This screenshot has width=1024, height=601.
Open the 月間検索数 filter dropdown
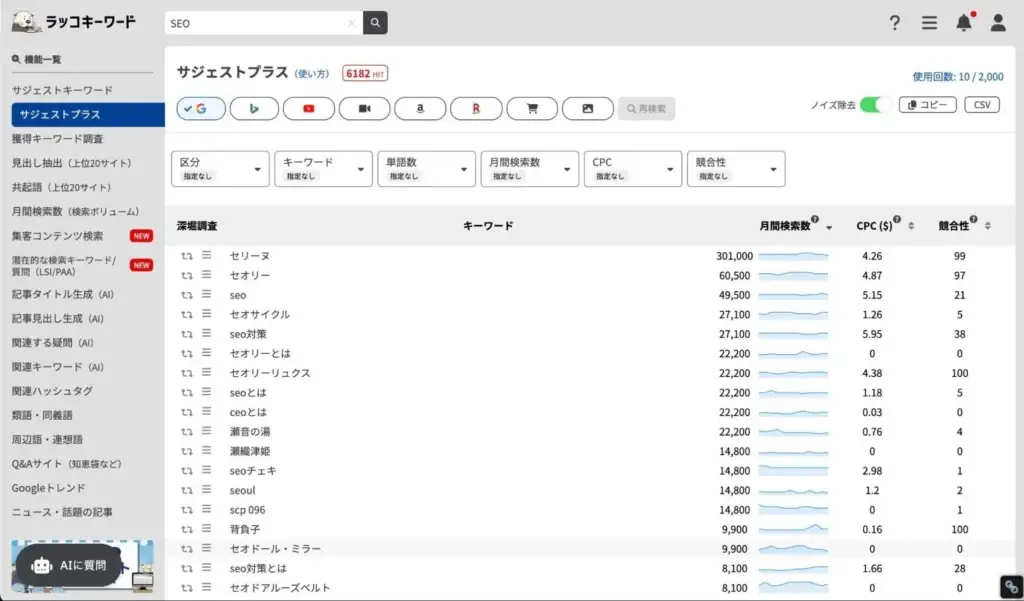click(530, 169)
